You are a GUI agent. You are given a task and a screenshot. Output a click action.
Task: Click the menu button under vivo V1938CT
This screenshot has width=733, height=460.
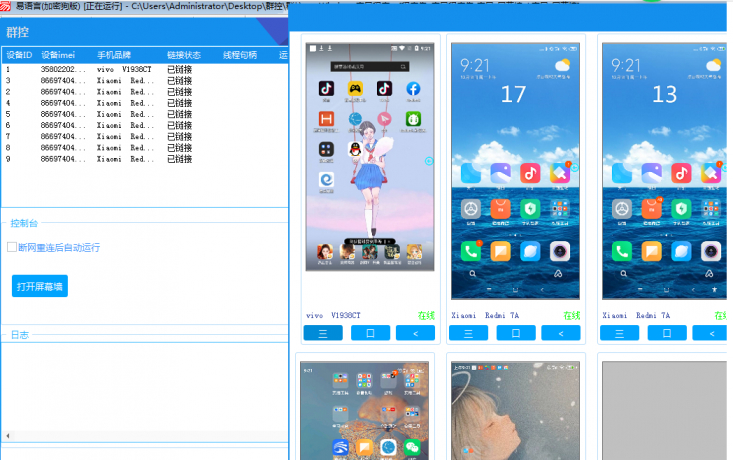click(323, 333)
